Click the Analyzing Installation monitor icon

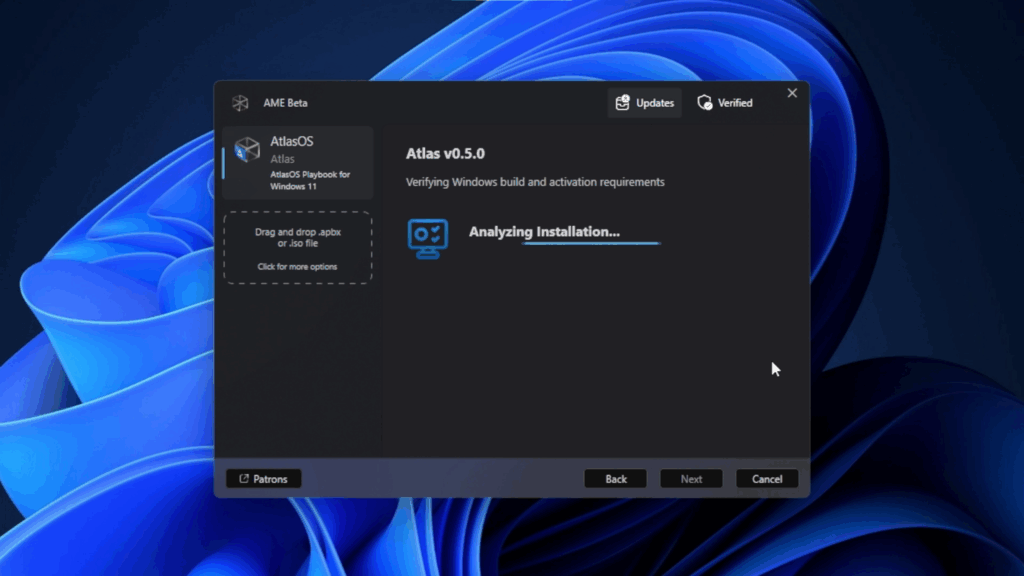(428, 237)
